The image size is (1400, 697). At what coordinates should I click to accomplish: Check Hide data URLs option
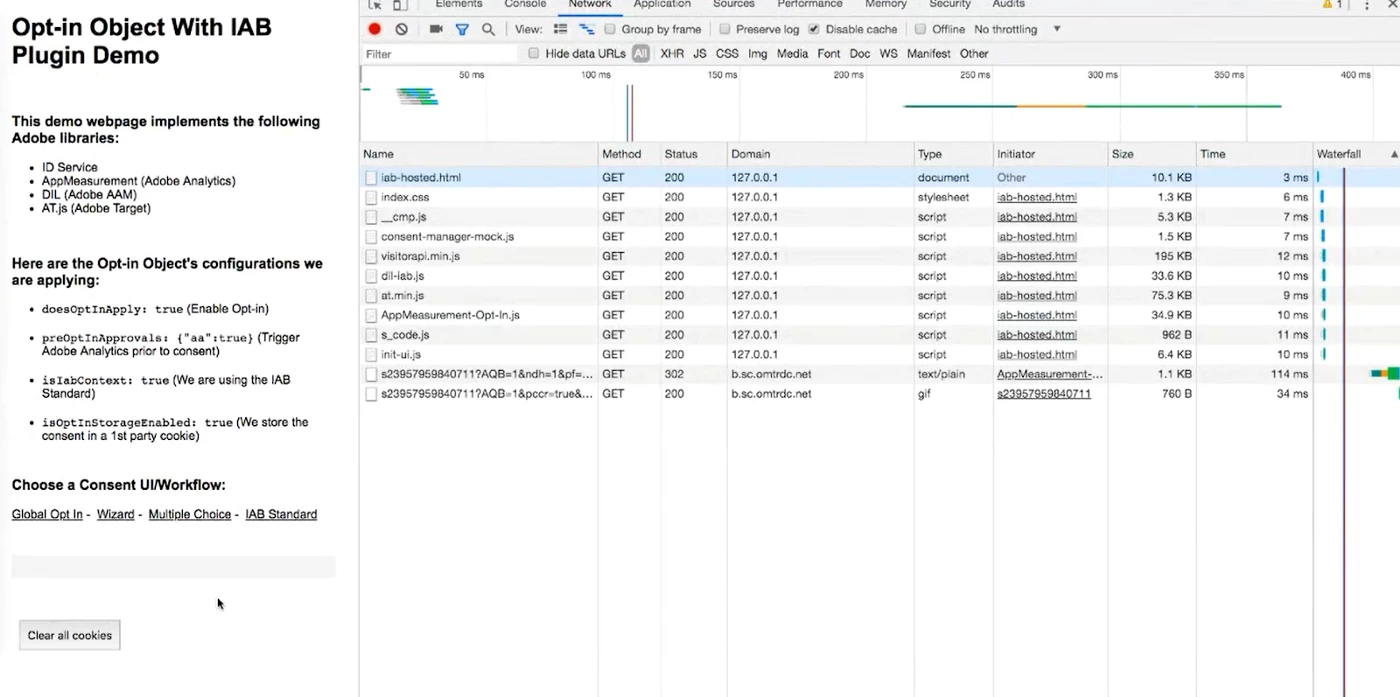(534, 54)
